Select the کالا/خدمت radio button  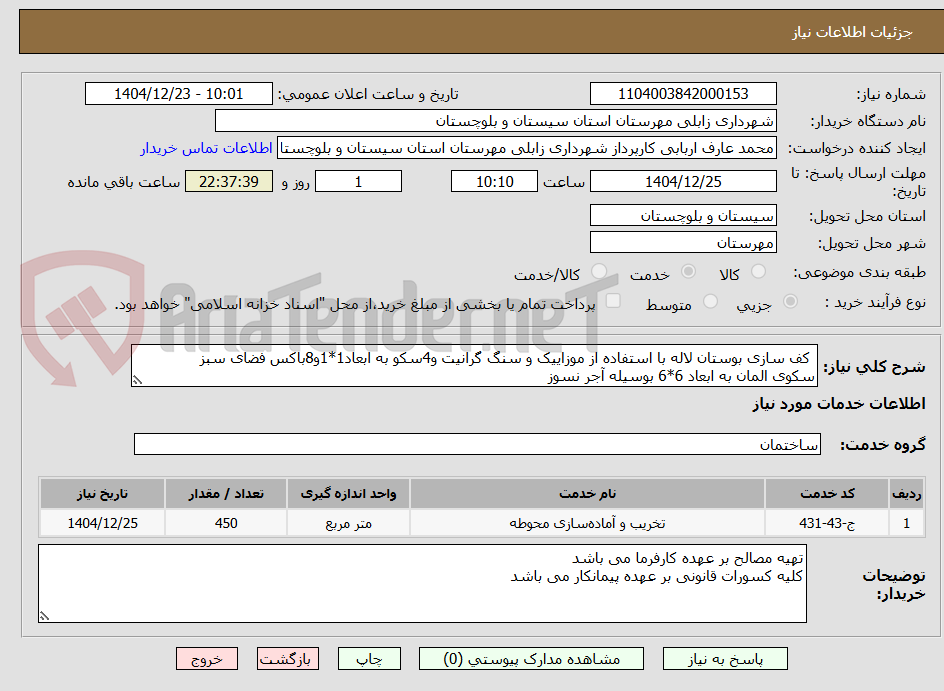598,272
